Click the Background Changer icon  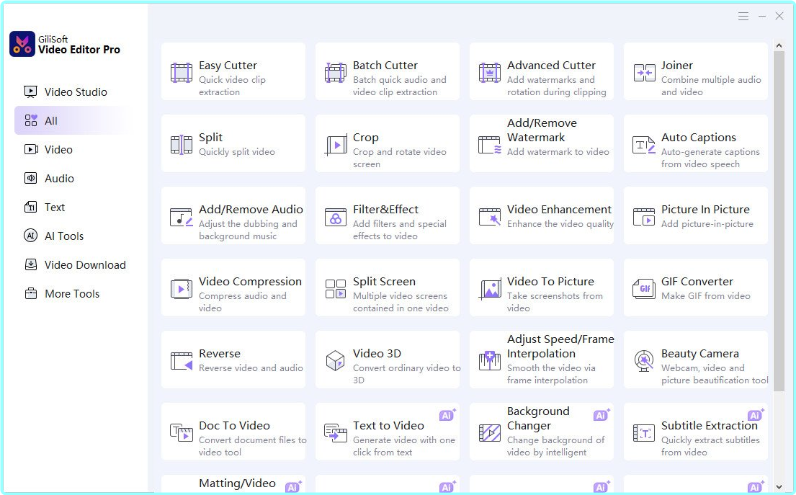(x=490, y=433)
